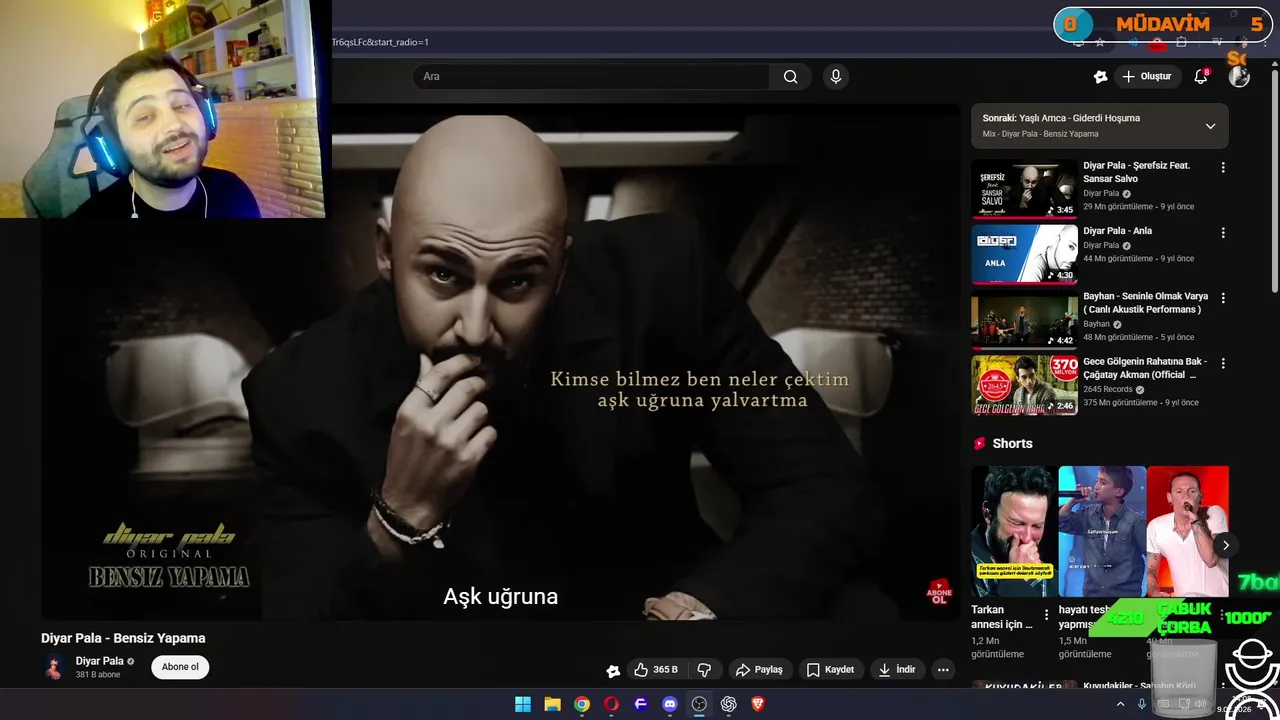This screenshot has height=720, width=1280.
Task: Collapse the Sonraki playlist panel chevron
Action: 1210,126
